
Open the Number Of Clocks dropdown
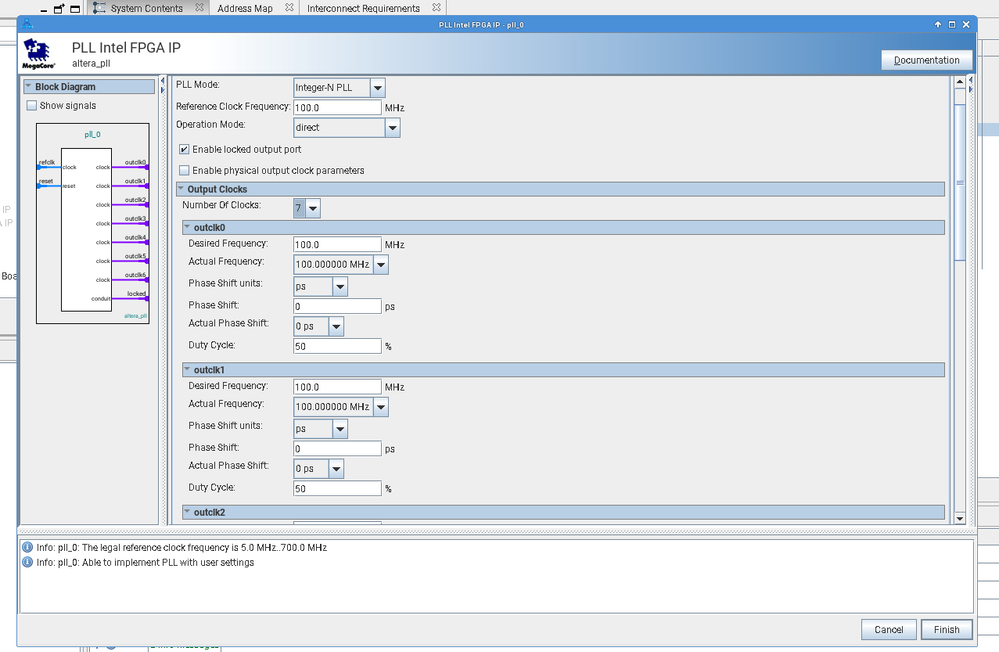(313, 208)
